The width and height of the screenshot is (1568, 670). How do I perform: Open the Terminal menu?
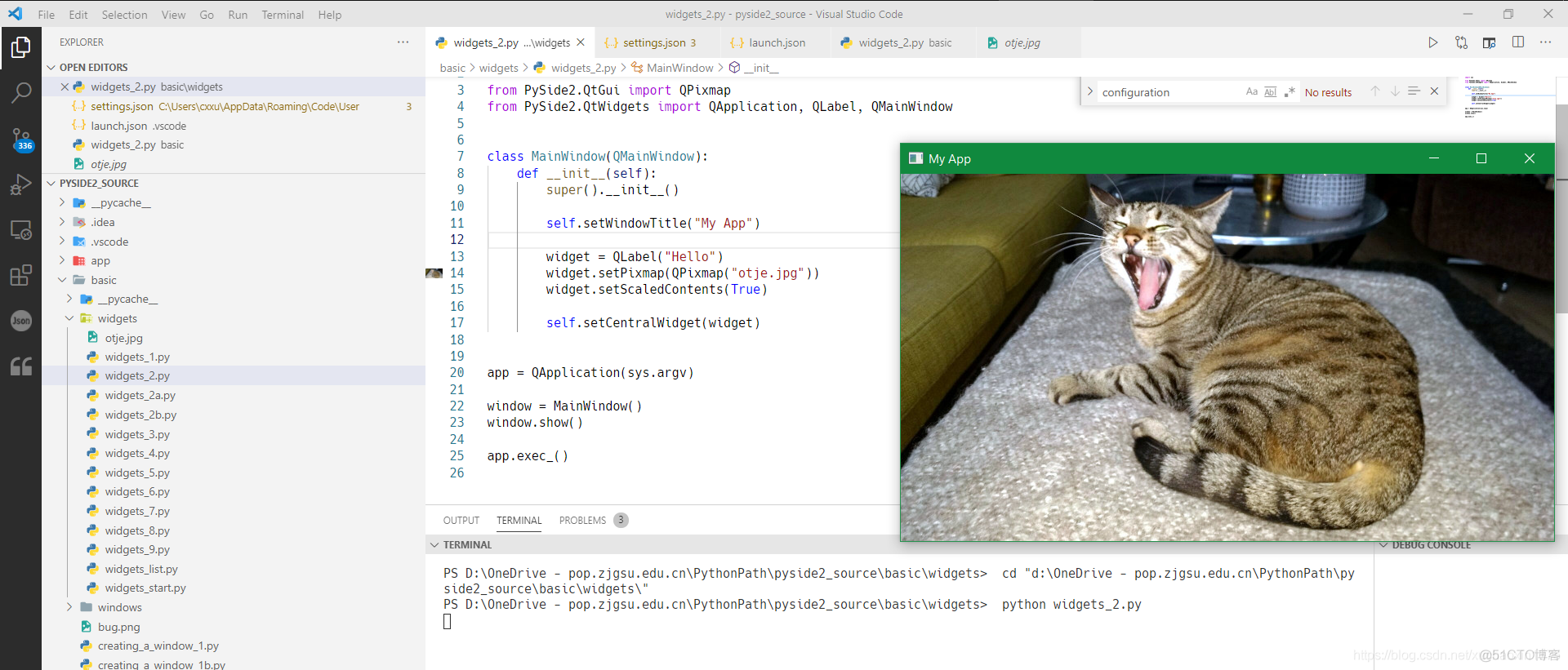(283, 15)
